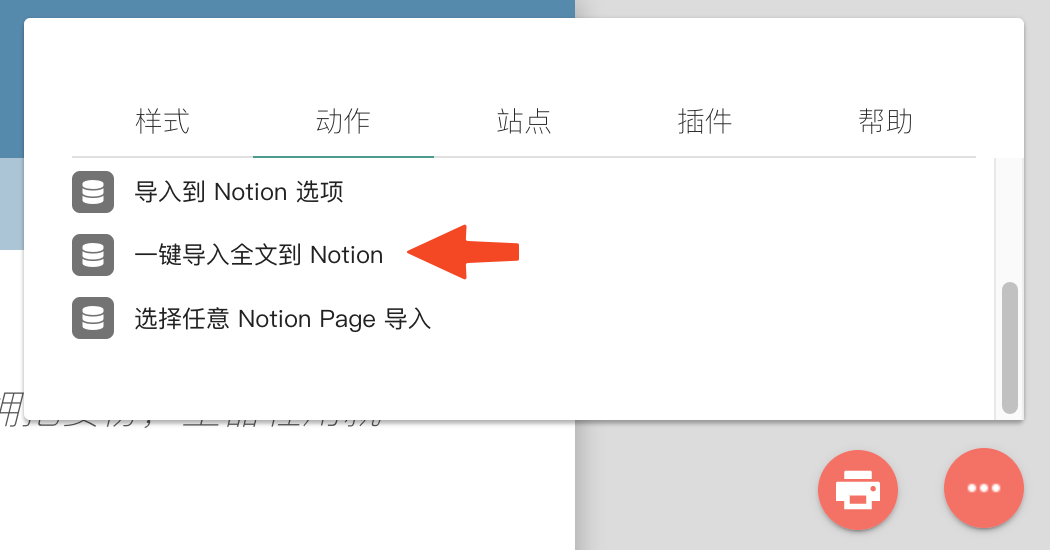The image size is (1050, 550).
Task: Switch to the 样式 tab
Action: (162, 122)
